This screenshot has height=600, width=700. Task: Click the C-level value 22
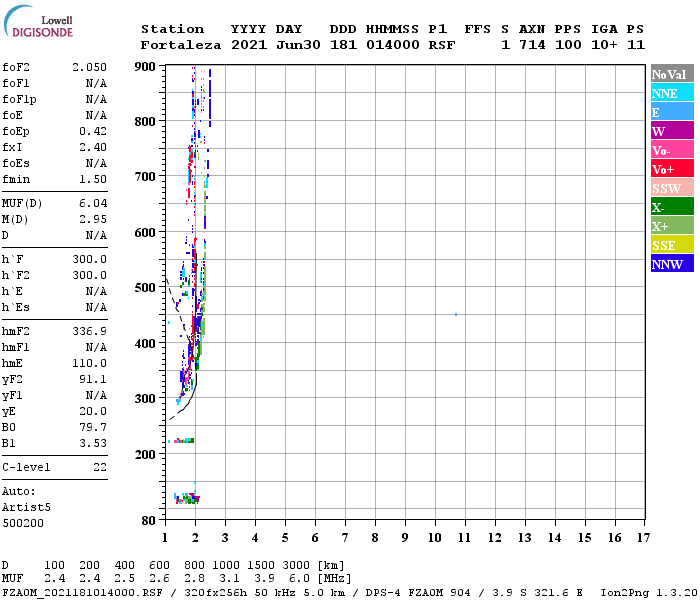click(100, 467)
